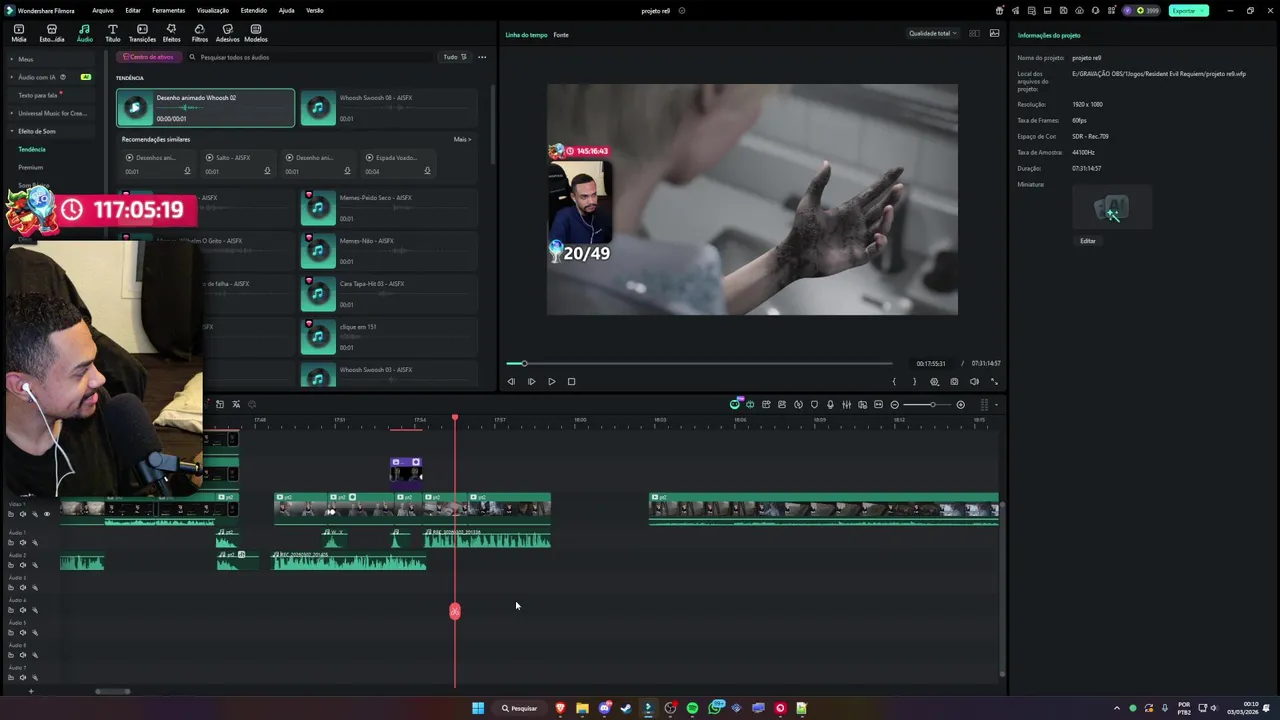1280x720 pixels.
Task: Open the Modelos tab
Action: coord(256,33)
